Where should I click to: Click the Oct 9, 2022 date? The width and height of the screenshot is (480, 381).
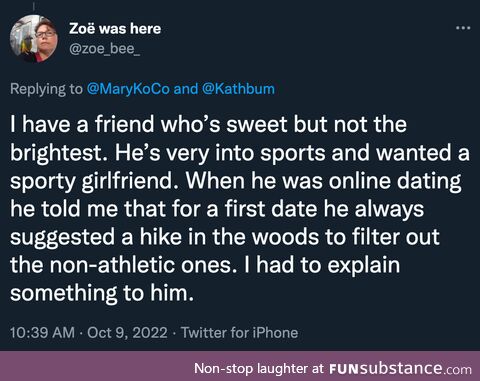point(127,333)
